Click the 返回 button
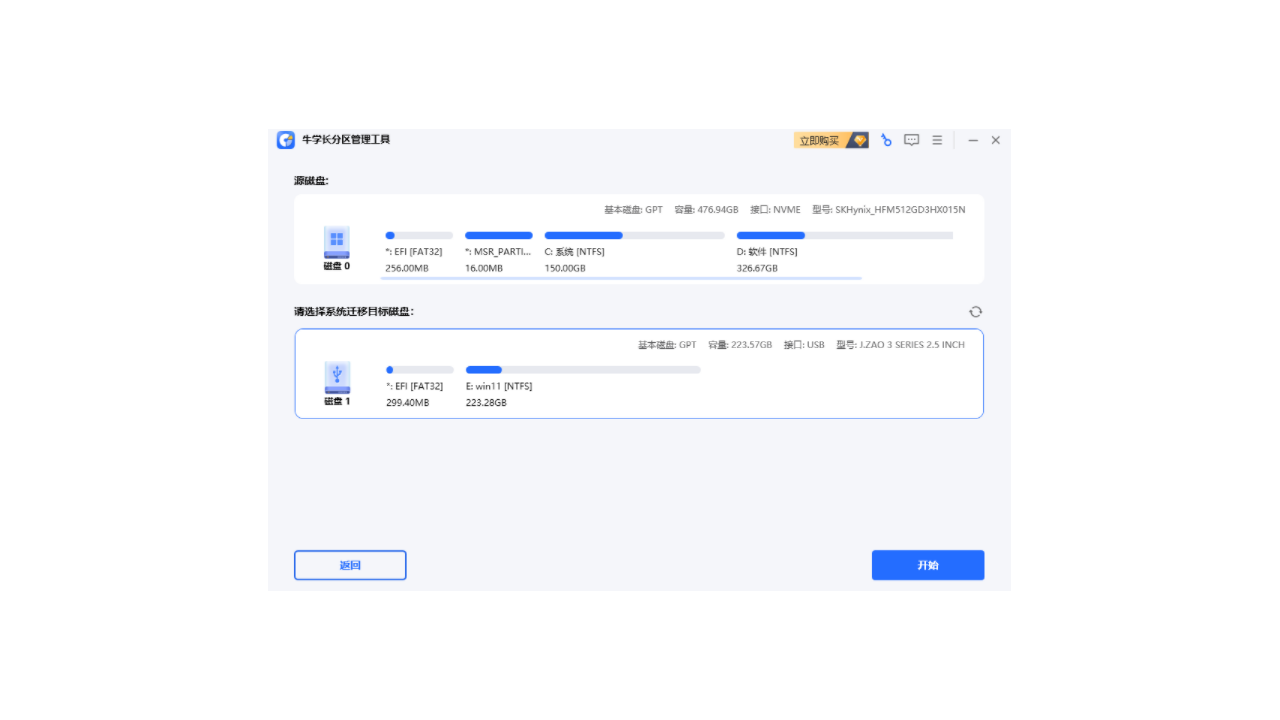 349,565
